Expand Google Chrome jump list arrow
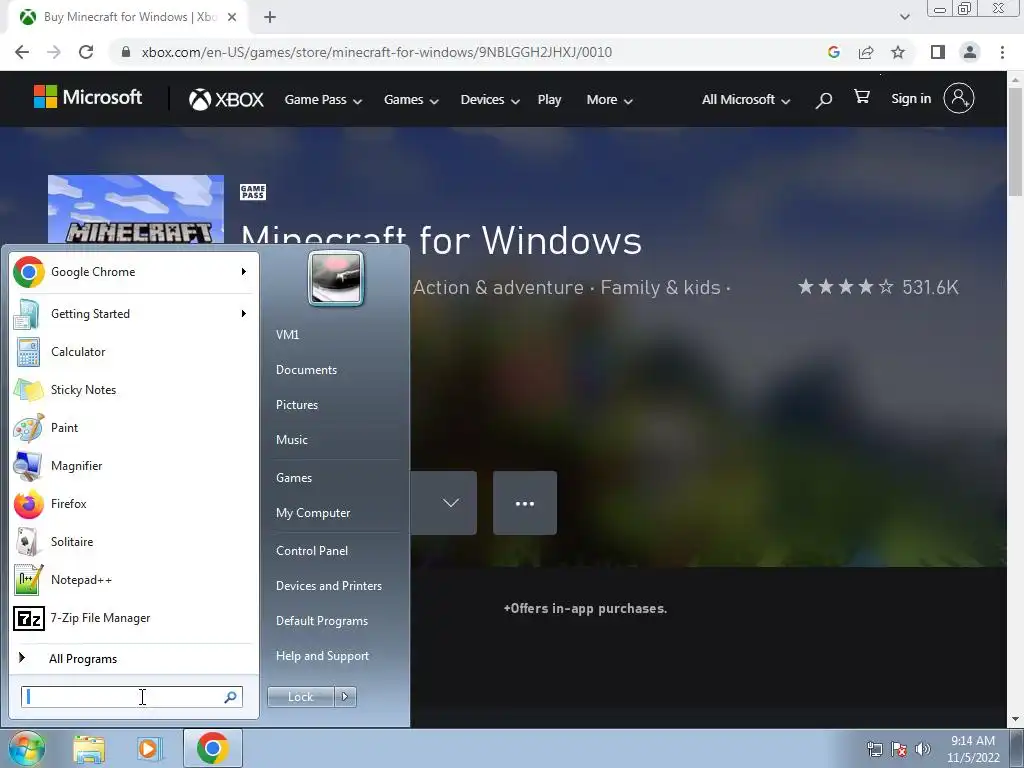Image resolution: width=1024 pixels, height=768 pixels. [x=244, y=272]
